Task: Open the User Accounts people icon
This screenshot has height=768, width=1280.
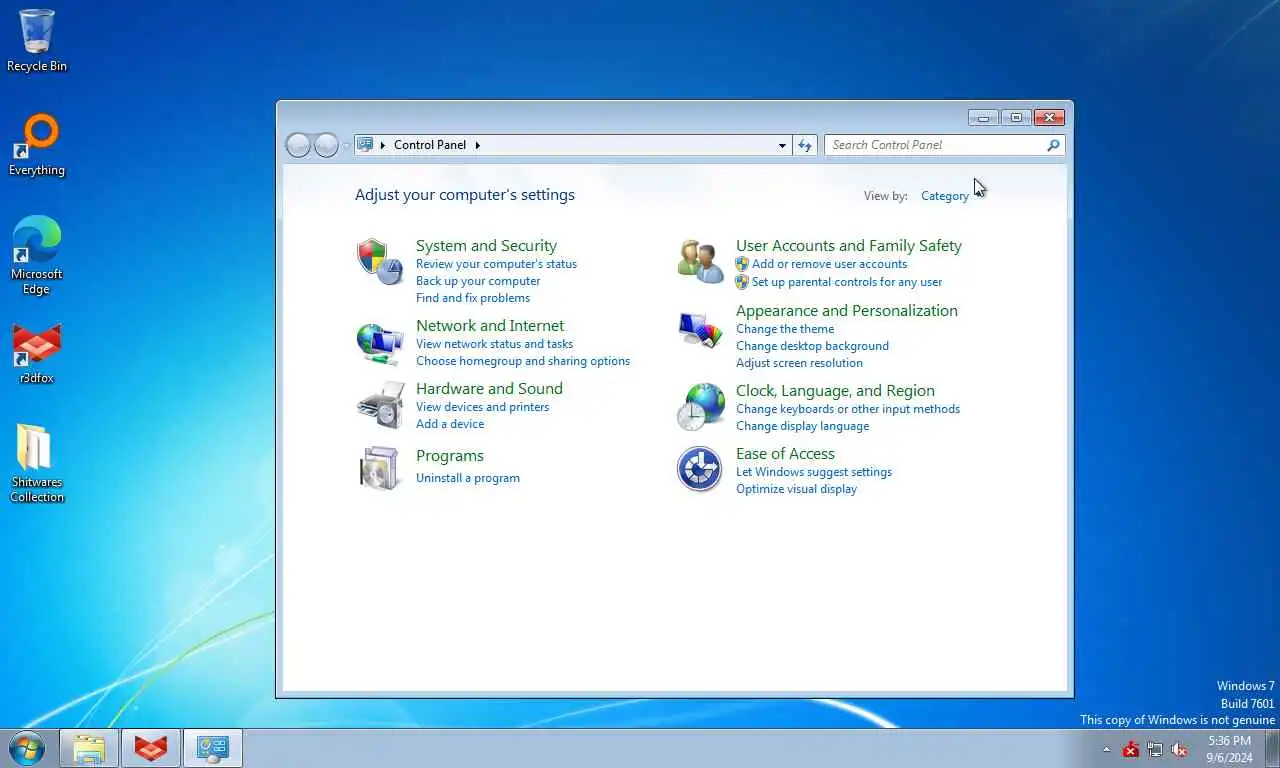Action: (700, 262)
